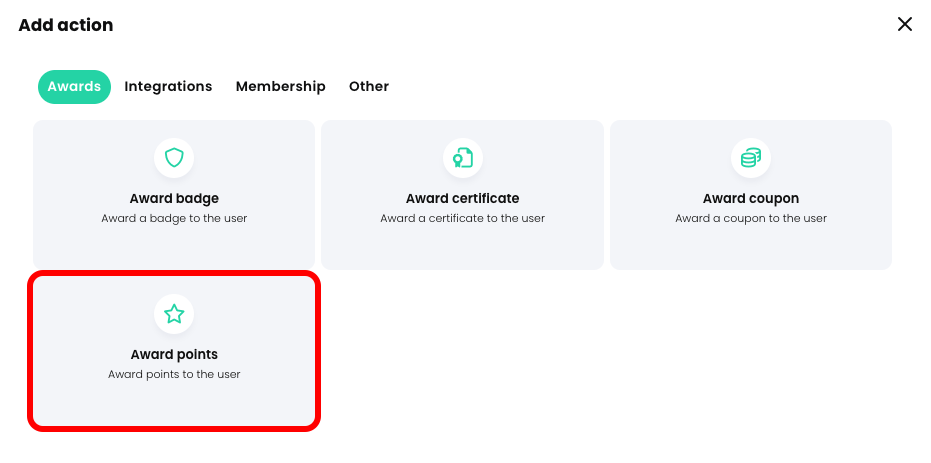Screen dimensions: 931x463
Task: Click the coins icon for Award coupon
Action: point(751,158)
